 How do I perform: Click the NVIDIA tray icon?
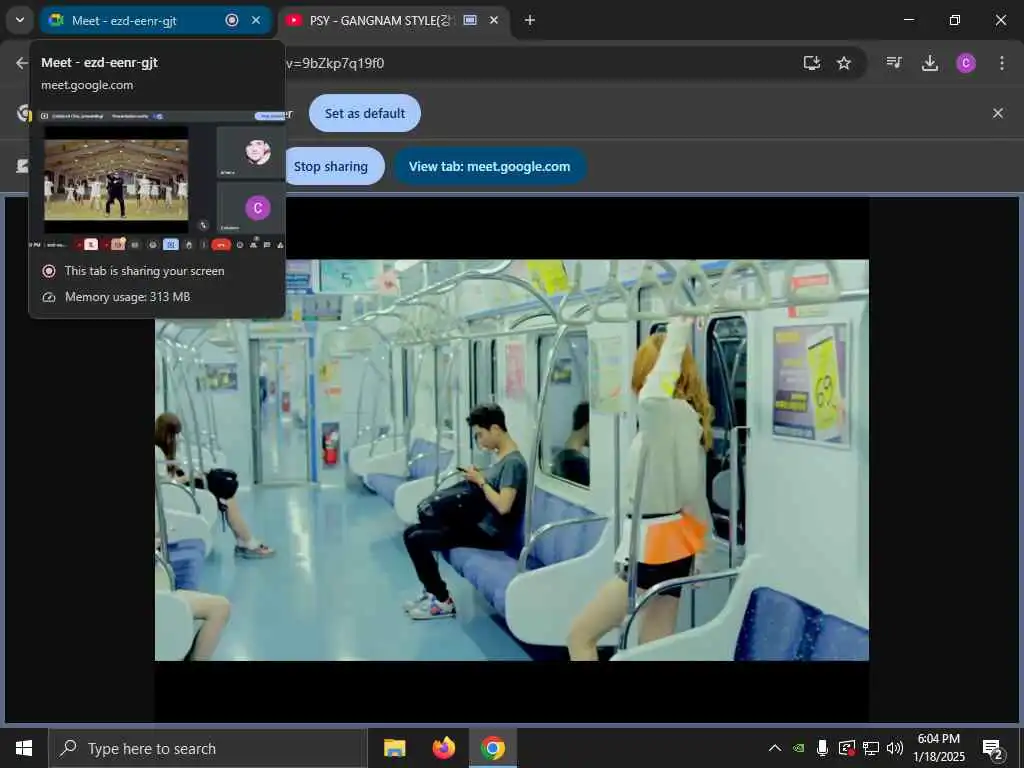tap(799, 748)
